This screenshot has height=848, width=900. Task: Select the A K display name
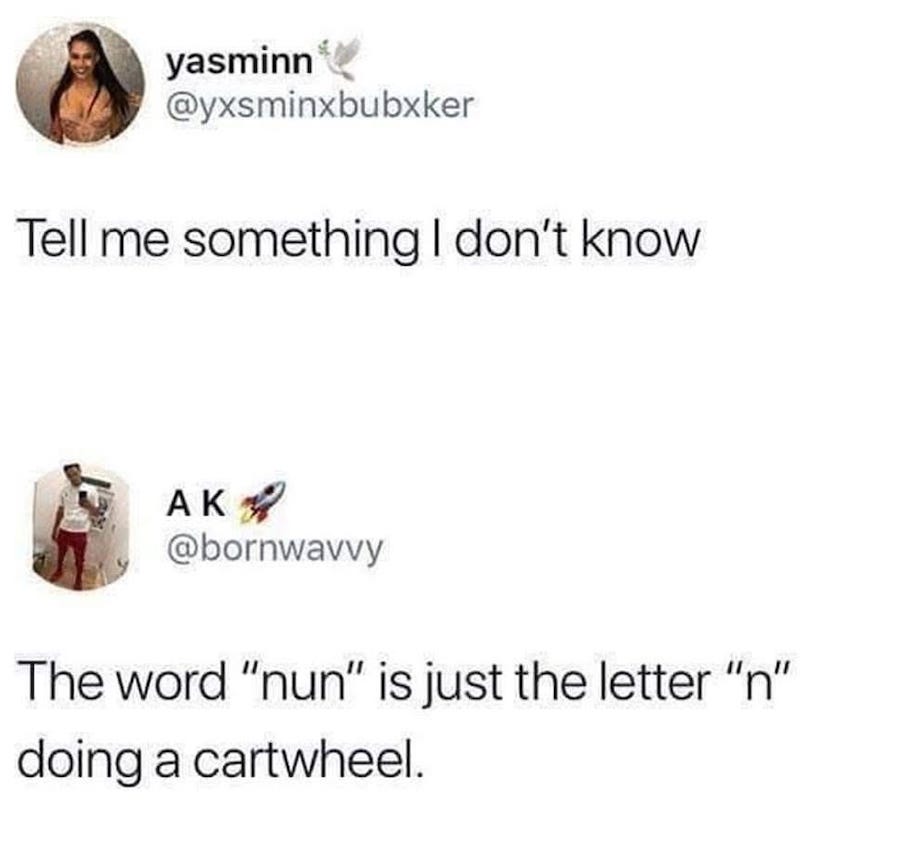(196, 505)
